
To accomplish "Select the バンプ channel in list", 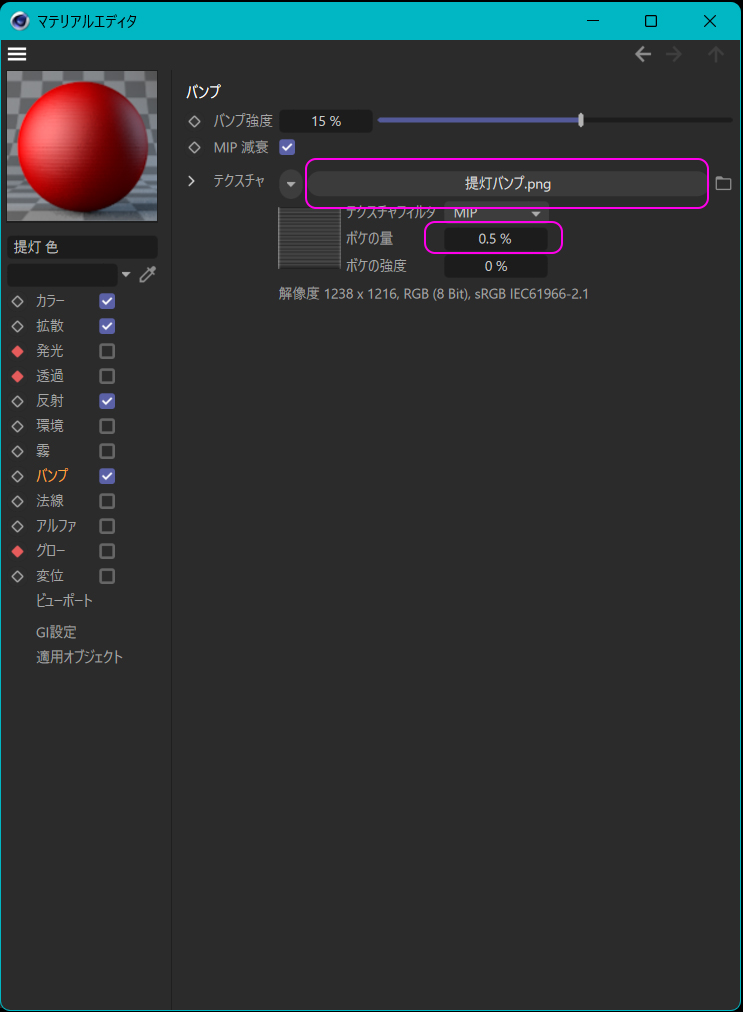I will [x=52, y=476].
